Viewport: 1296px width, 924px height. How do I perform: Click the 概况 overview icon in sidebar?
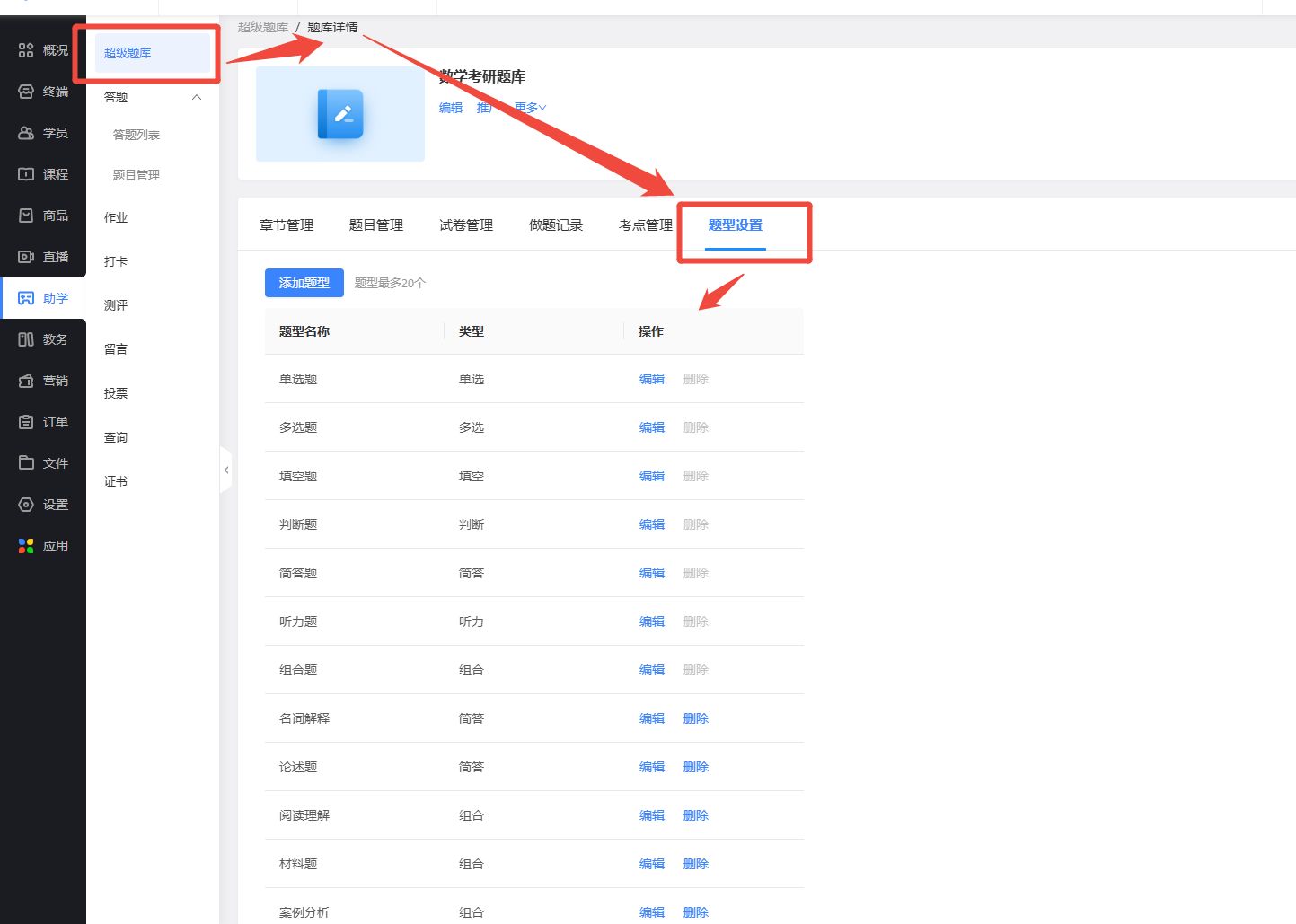click(x=26, y=50)
